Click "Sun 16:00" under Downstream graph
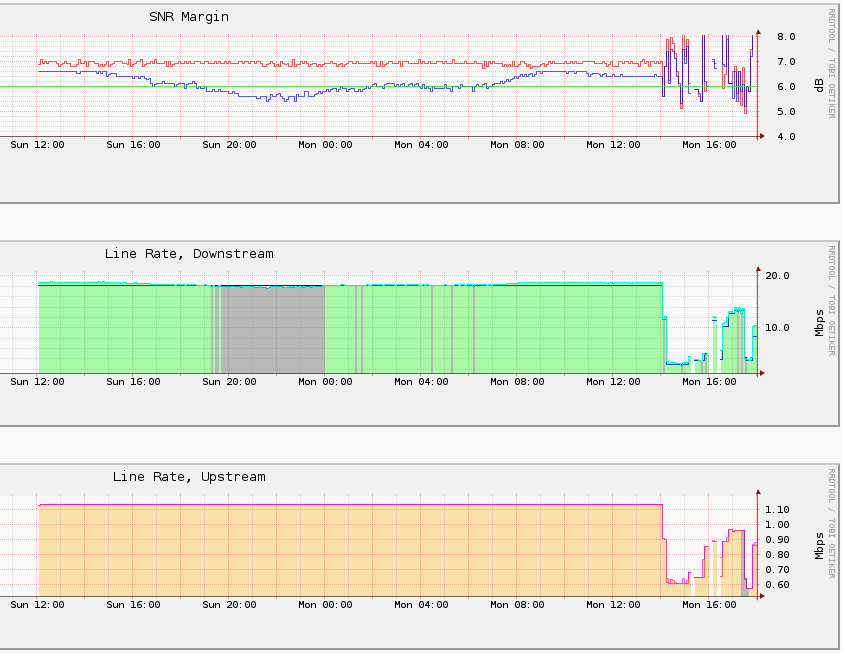The height and width of the screenshot is (653, 843). [133, 382]
